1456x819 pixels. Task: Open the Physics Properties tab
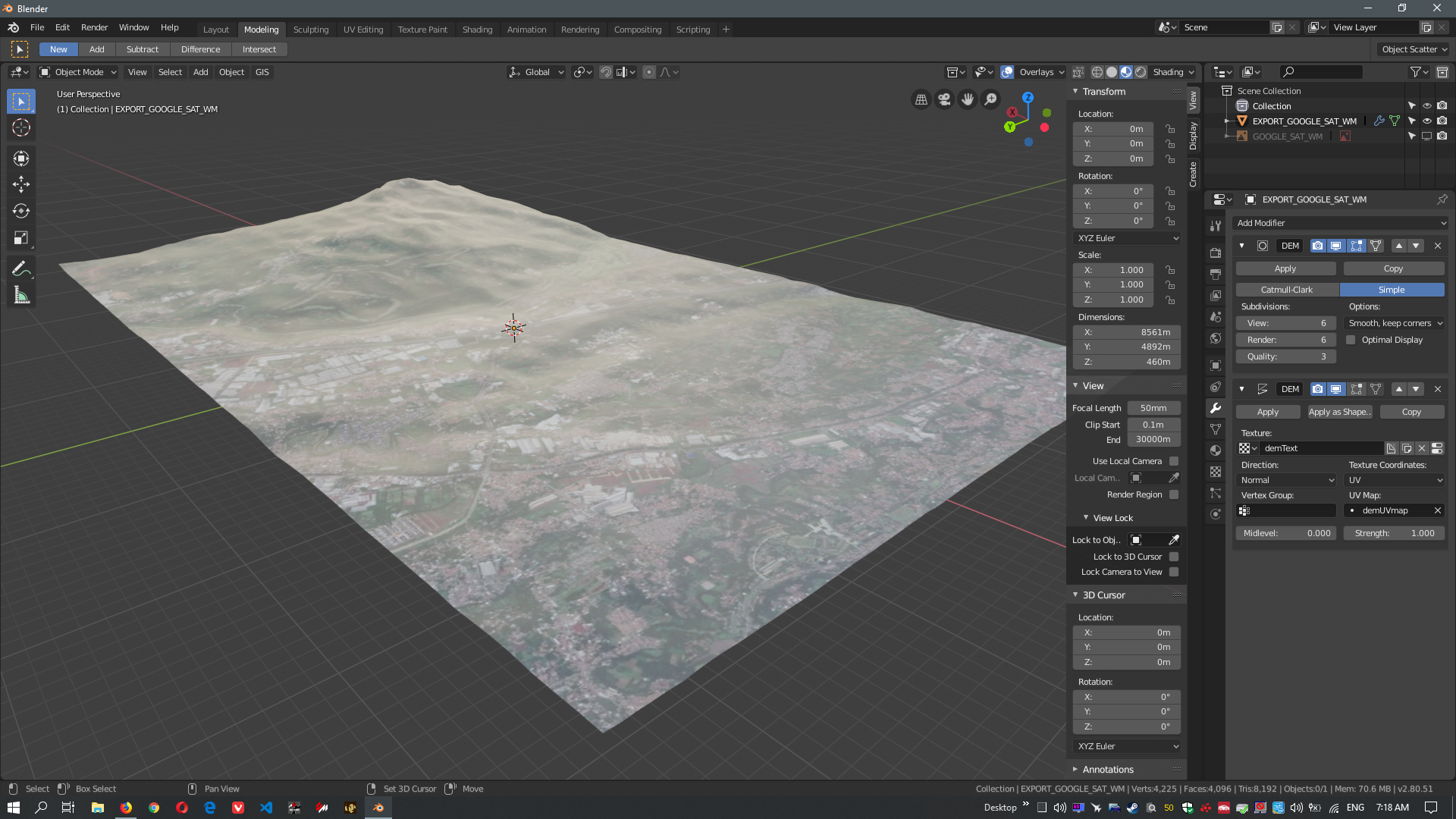coord(1215,514)
